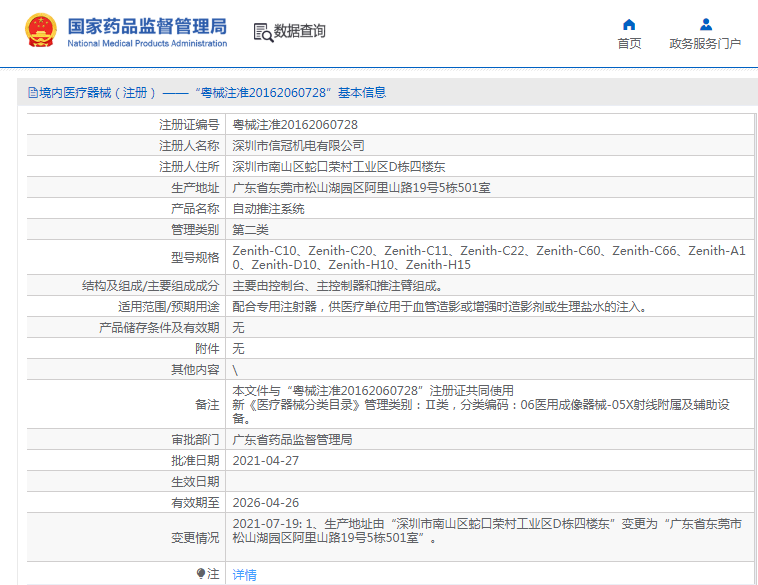Select remark text 本文件与注册证共同使用
The height and width of the screenshot is (585, 758).
point(373,391)
